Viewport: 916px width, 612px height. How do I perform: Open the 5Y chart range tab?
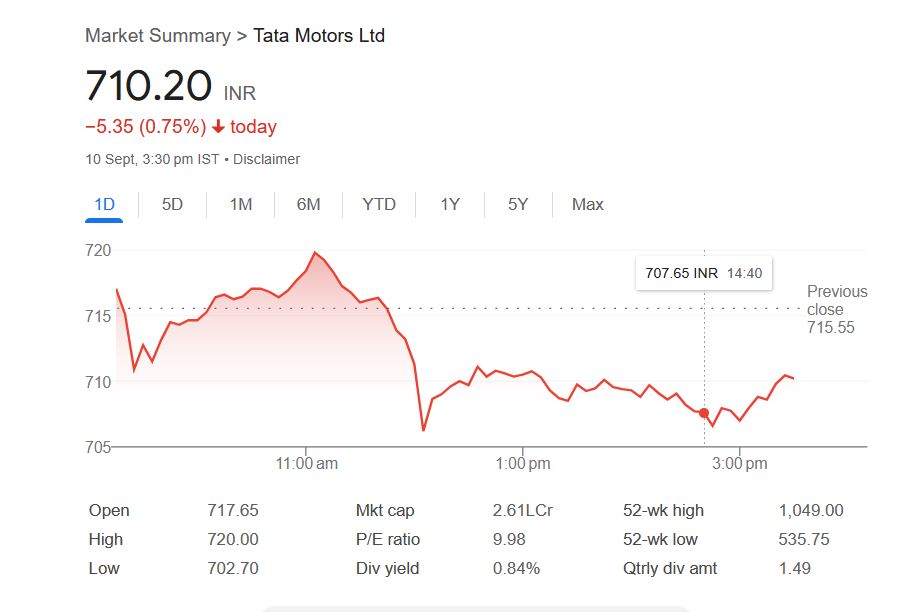(x=517, y=205)
